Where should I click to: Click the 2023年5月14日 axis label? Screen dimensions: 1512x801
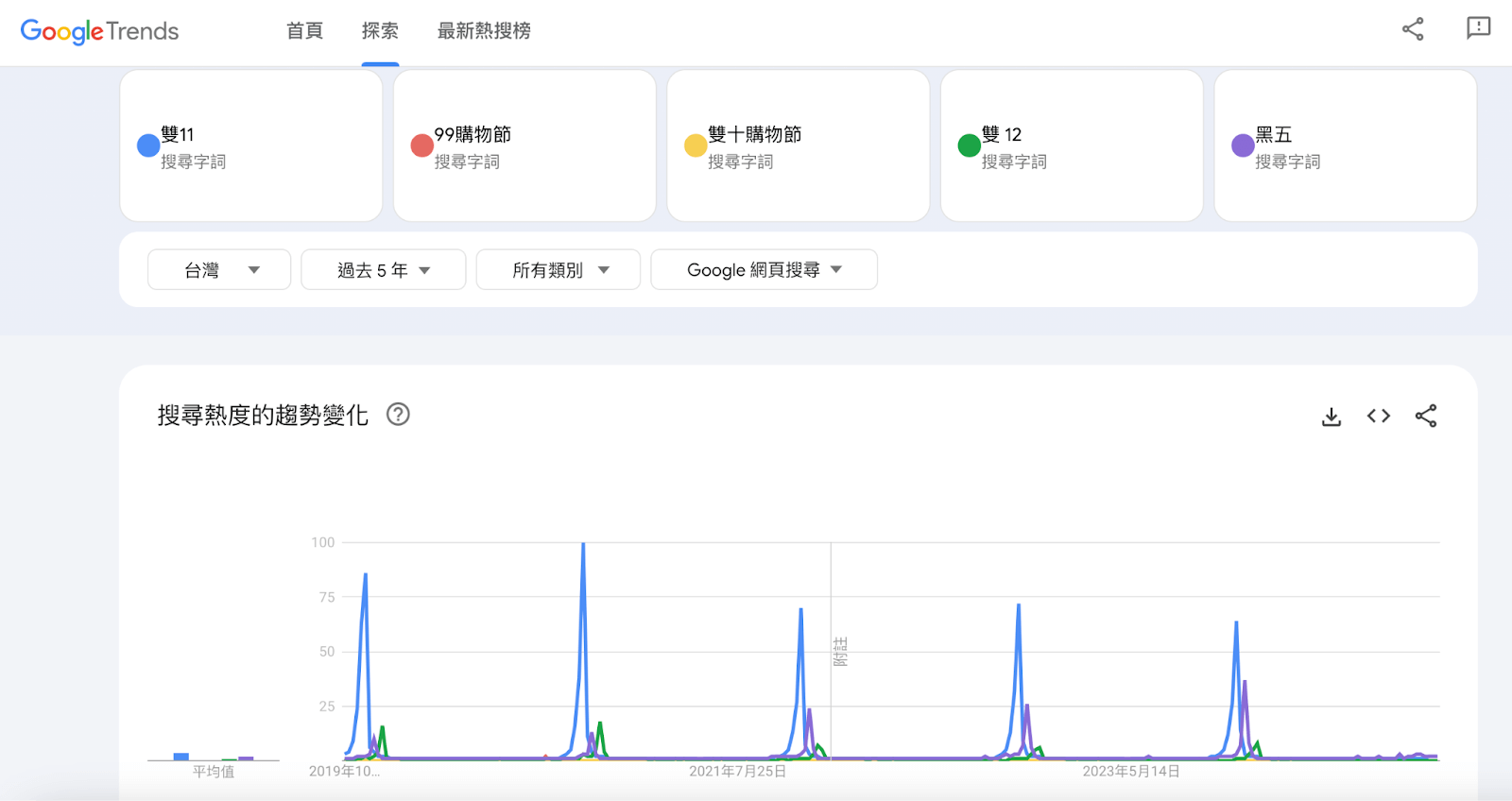click(x=1131, y=772)
